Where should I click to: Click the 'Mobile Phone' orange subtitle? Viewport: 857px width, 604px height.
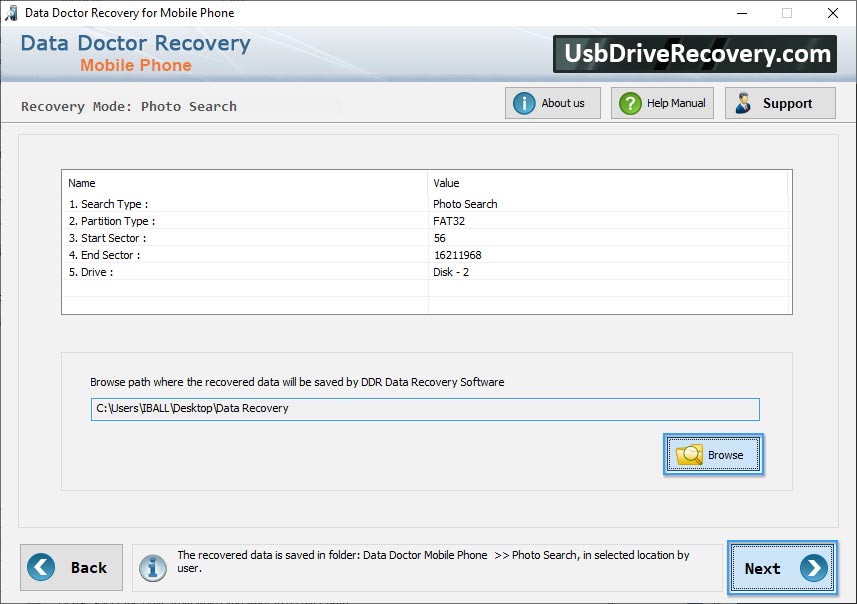point(136,65)
